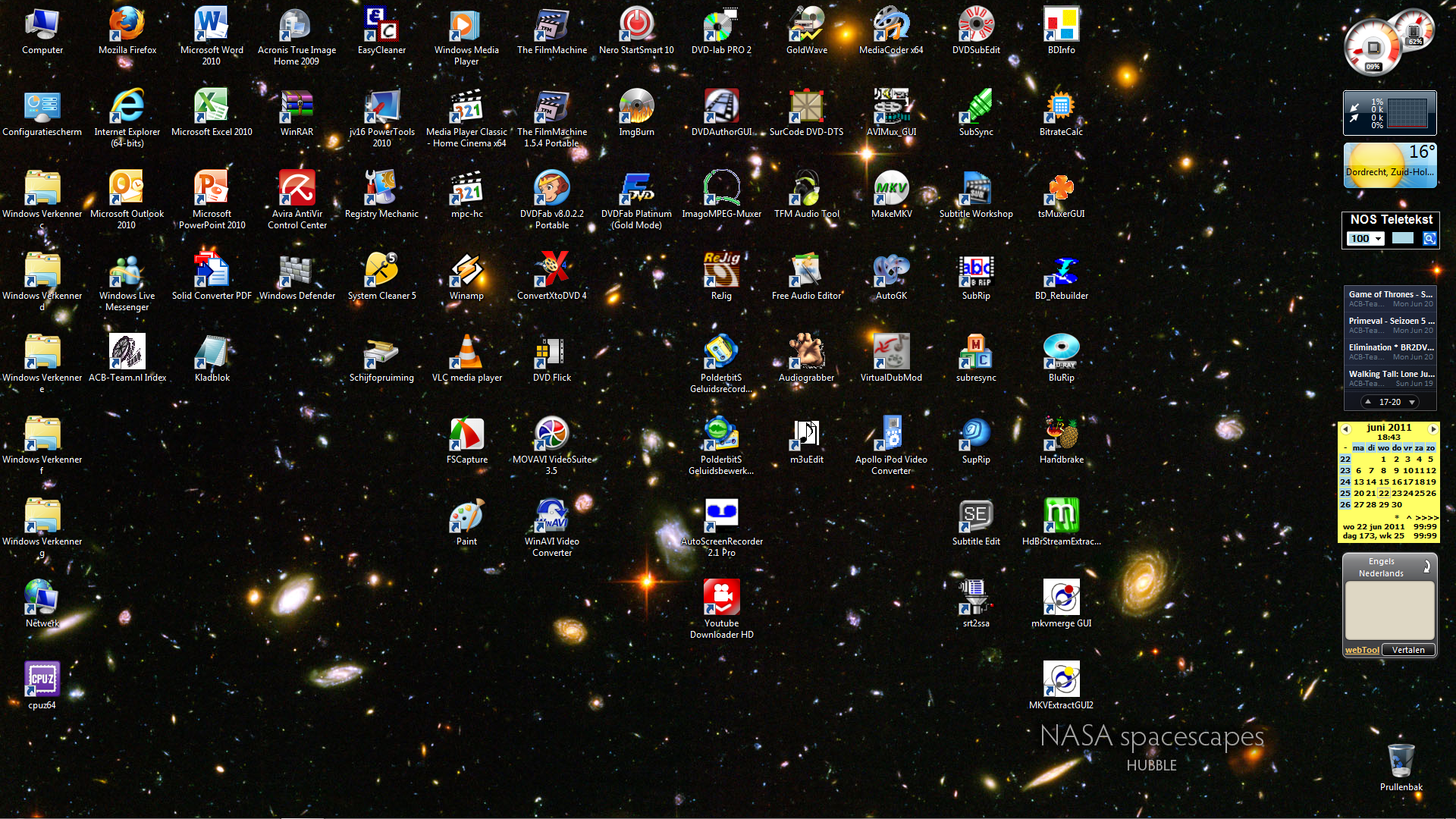Select the ImgBurn icon
This screenshot has width=1456, height=819.
pos(636,113)
